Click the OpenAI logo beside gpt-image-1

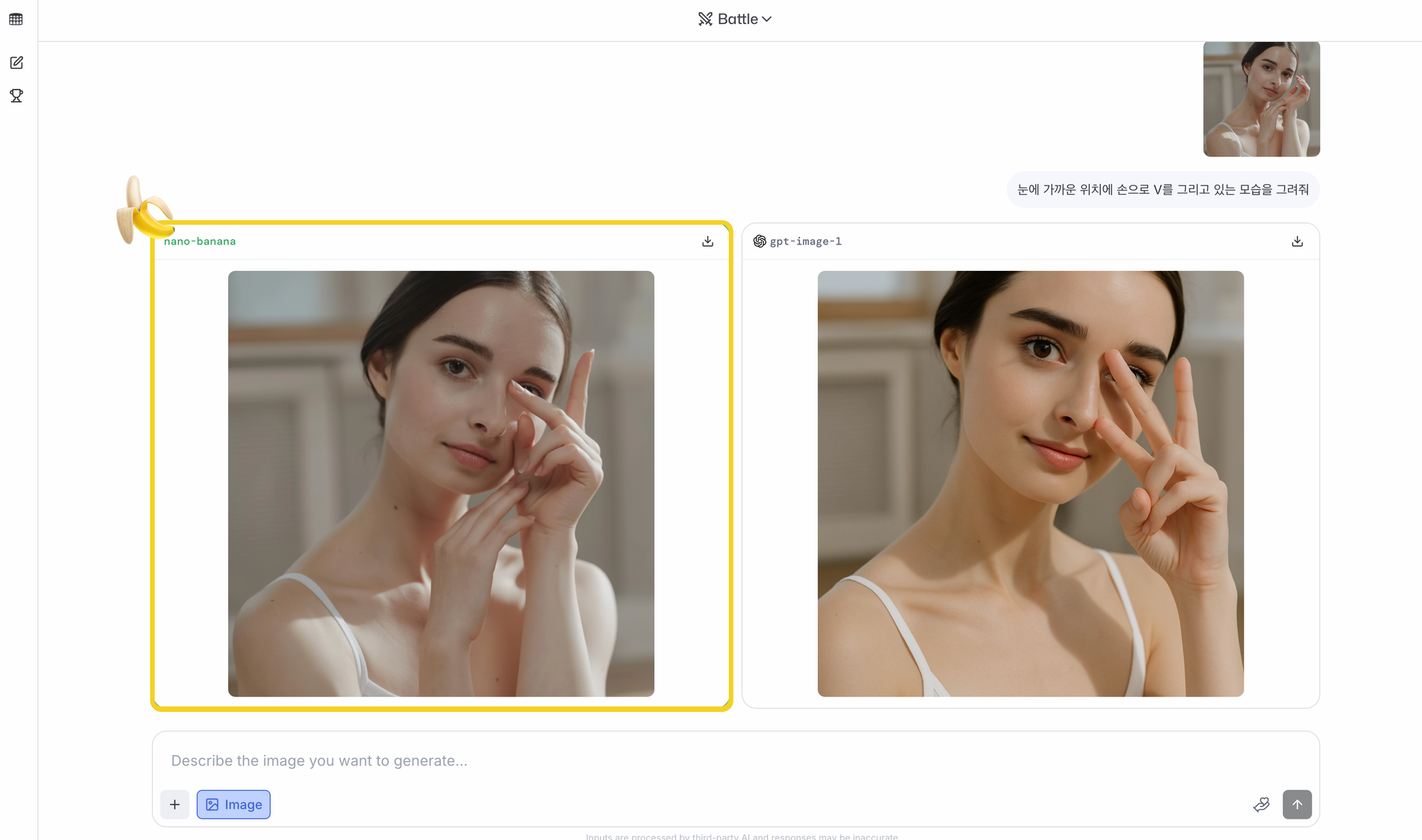pos(759,242)
